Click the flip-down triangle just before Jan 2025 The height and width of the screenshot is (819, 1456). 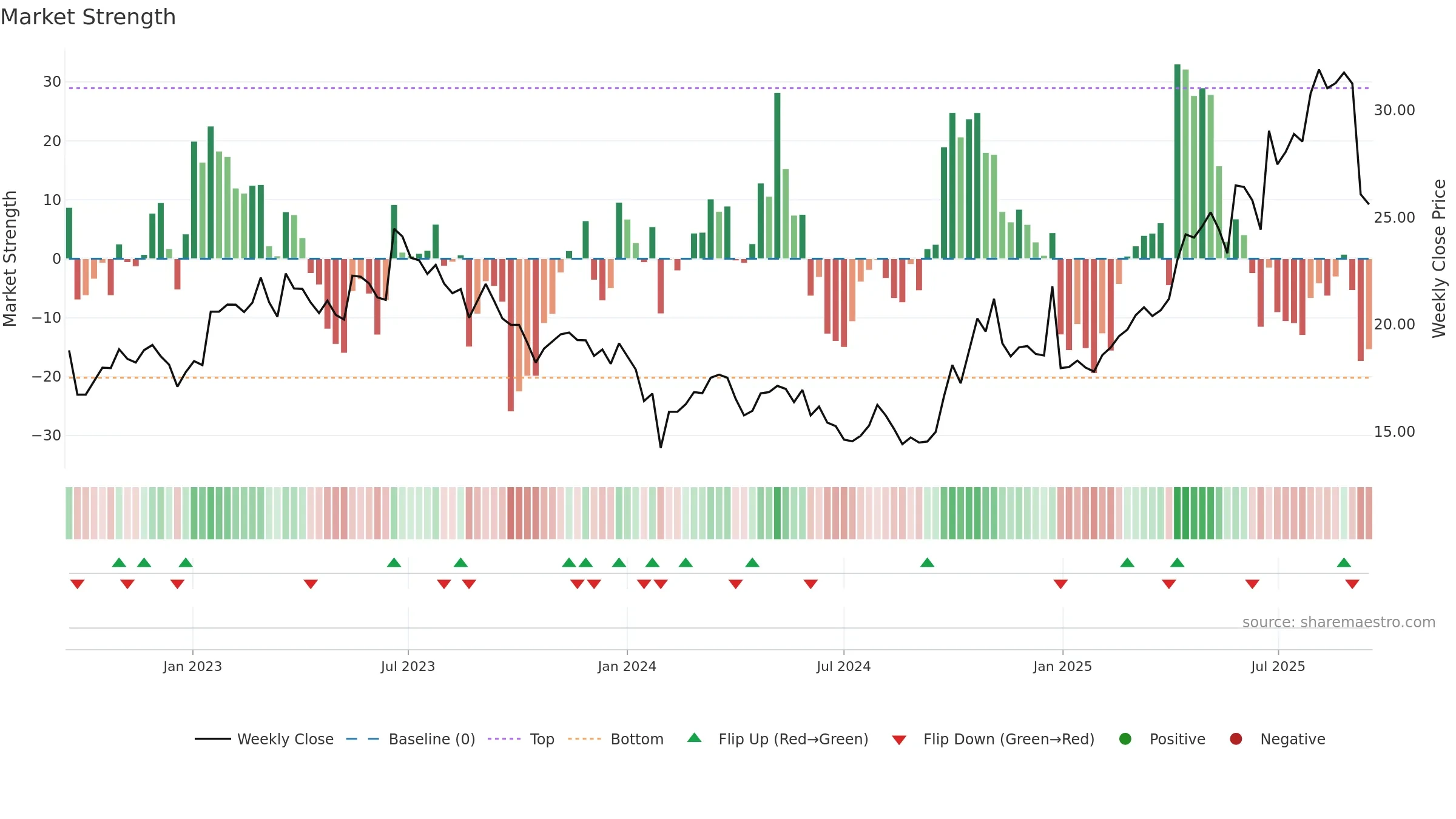click(x=1060, y=584)
